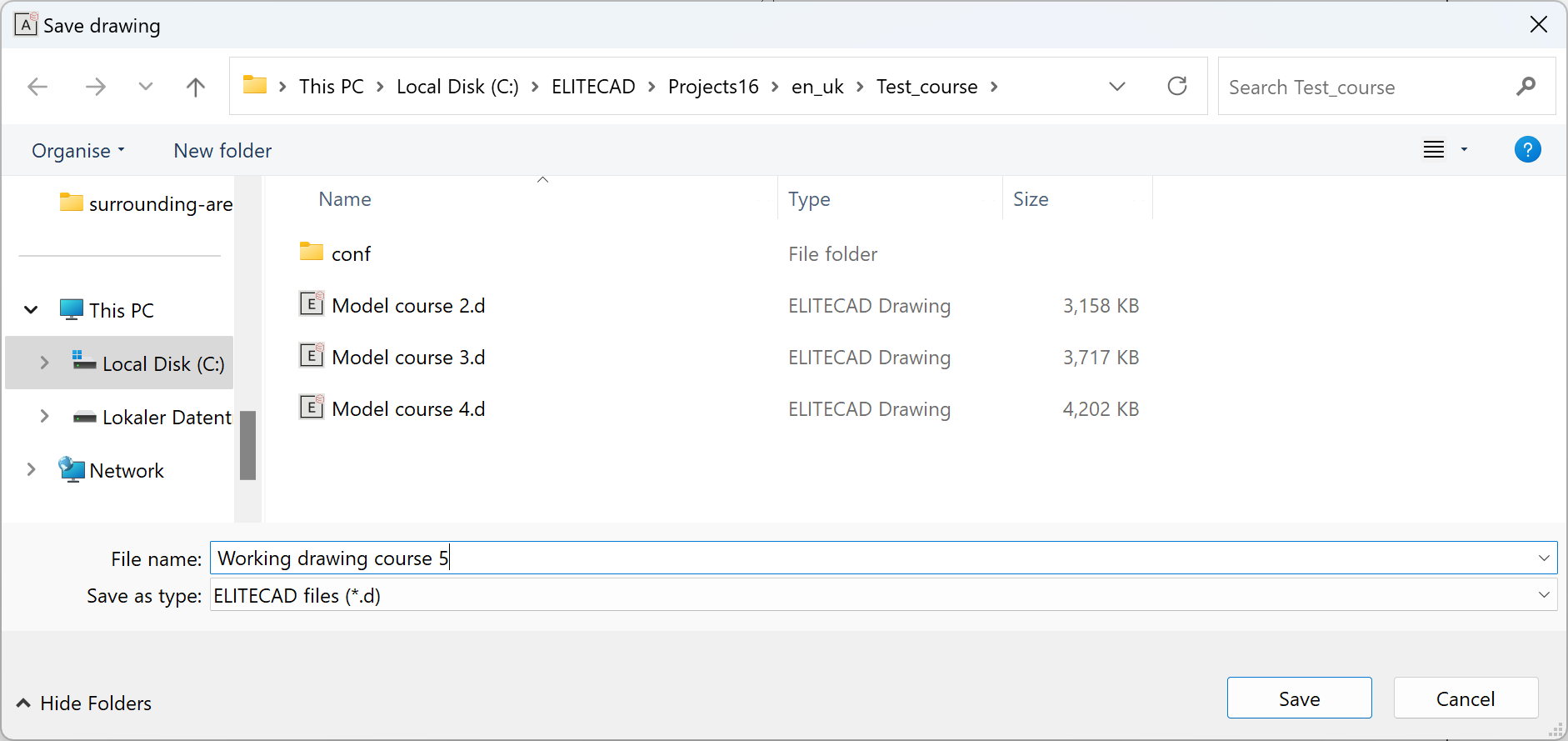Collapse the pane with Hide Folders
This screenshot has height=741, width=1568.
point(84,703)
